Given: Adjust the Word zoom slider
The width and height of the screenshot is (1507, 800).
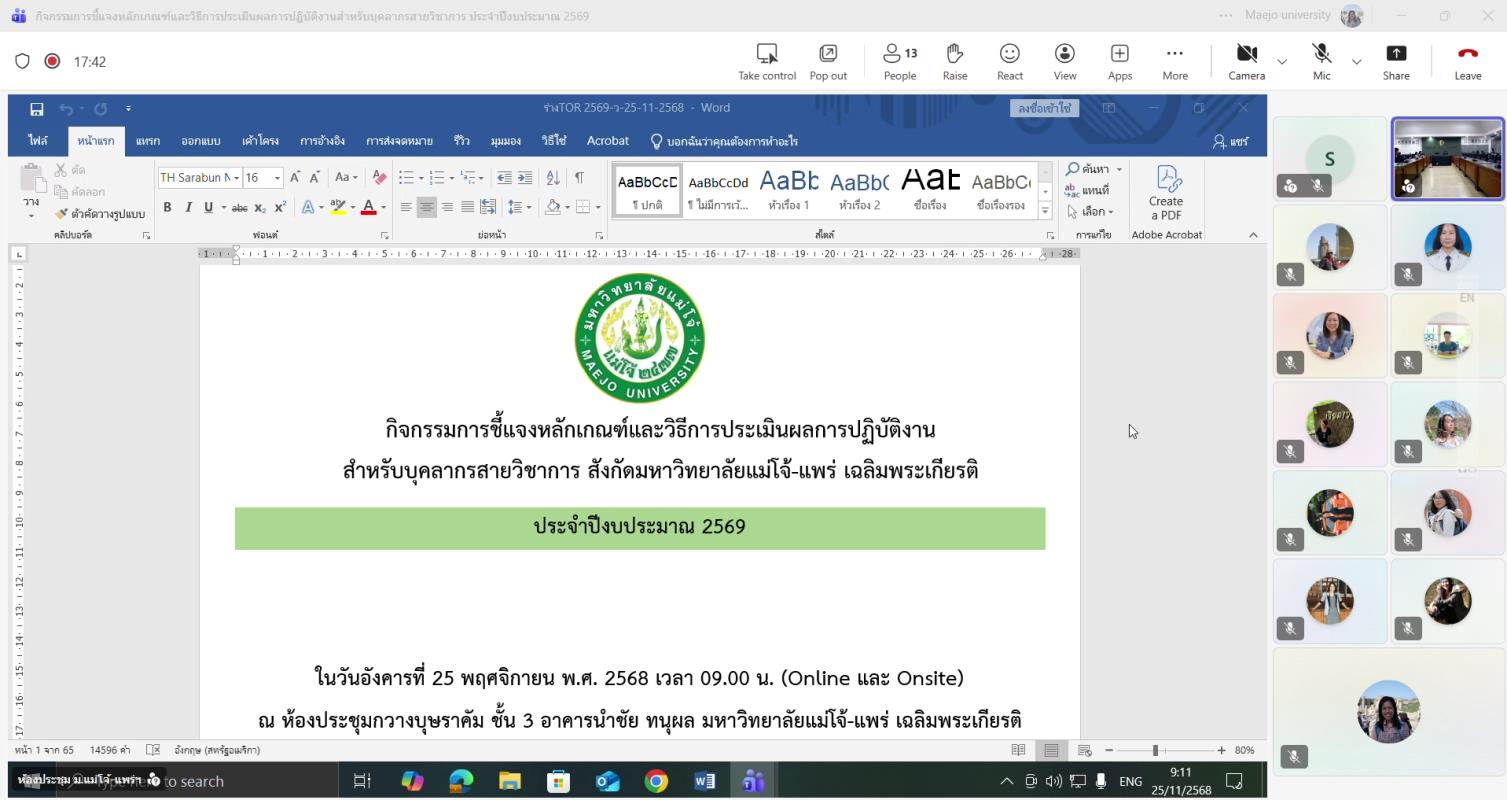Looking at the screenshot, I should (x=1155, y=750).
